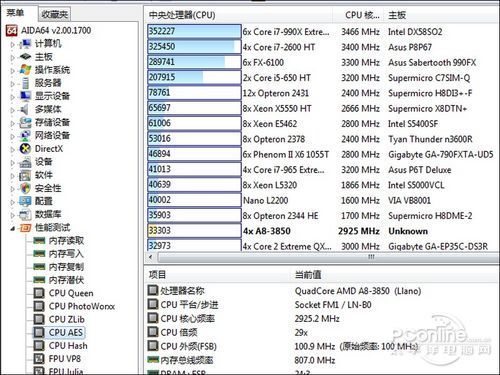Open the 显示设备 monitor icon
Image resolution: width=500 pixels, height=375 pixels.
coord(25,96)
